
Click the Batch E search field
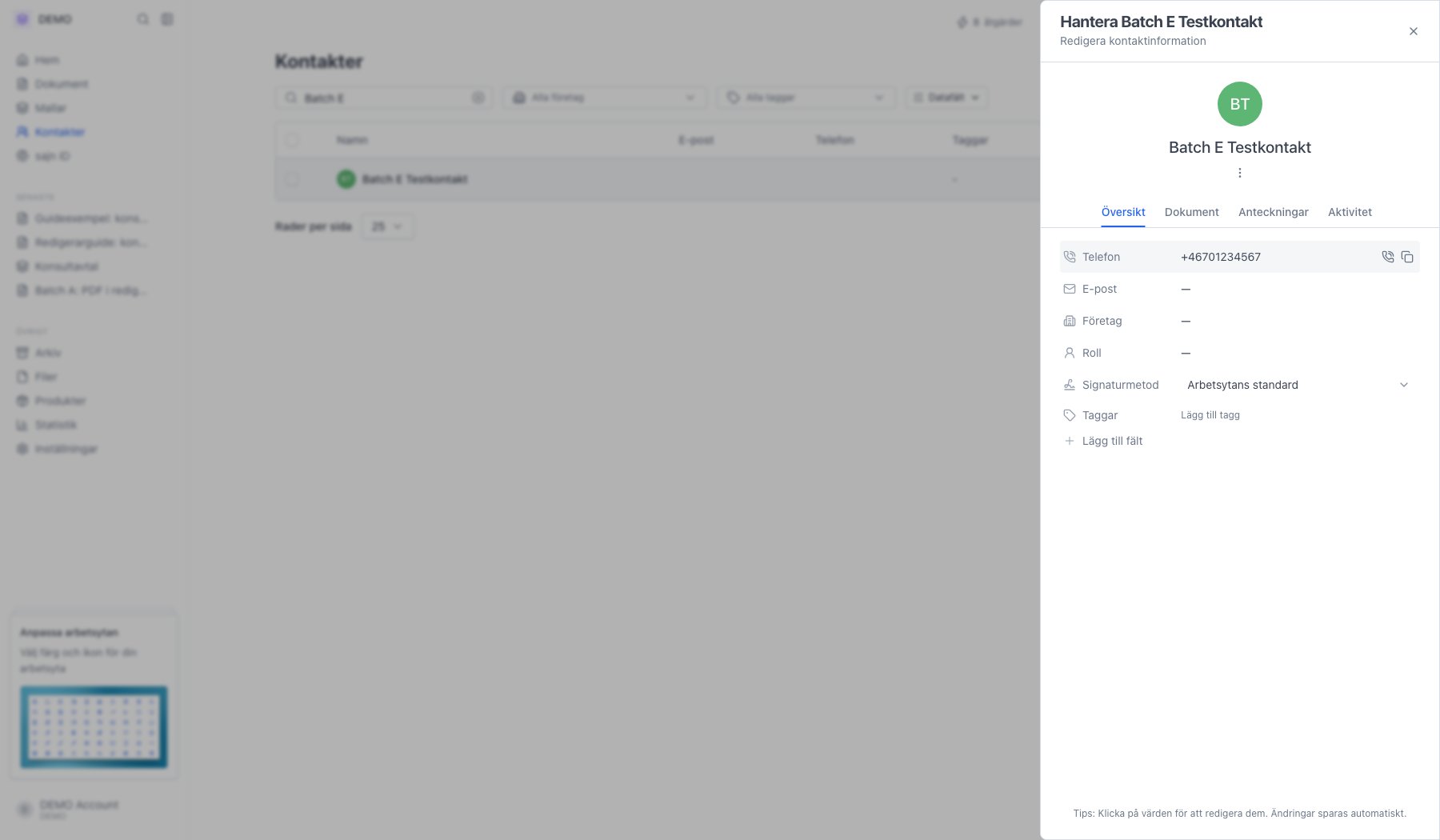tap(384, 98)
